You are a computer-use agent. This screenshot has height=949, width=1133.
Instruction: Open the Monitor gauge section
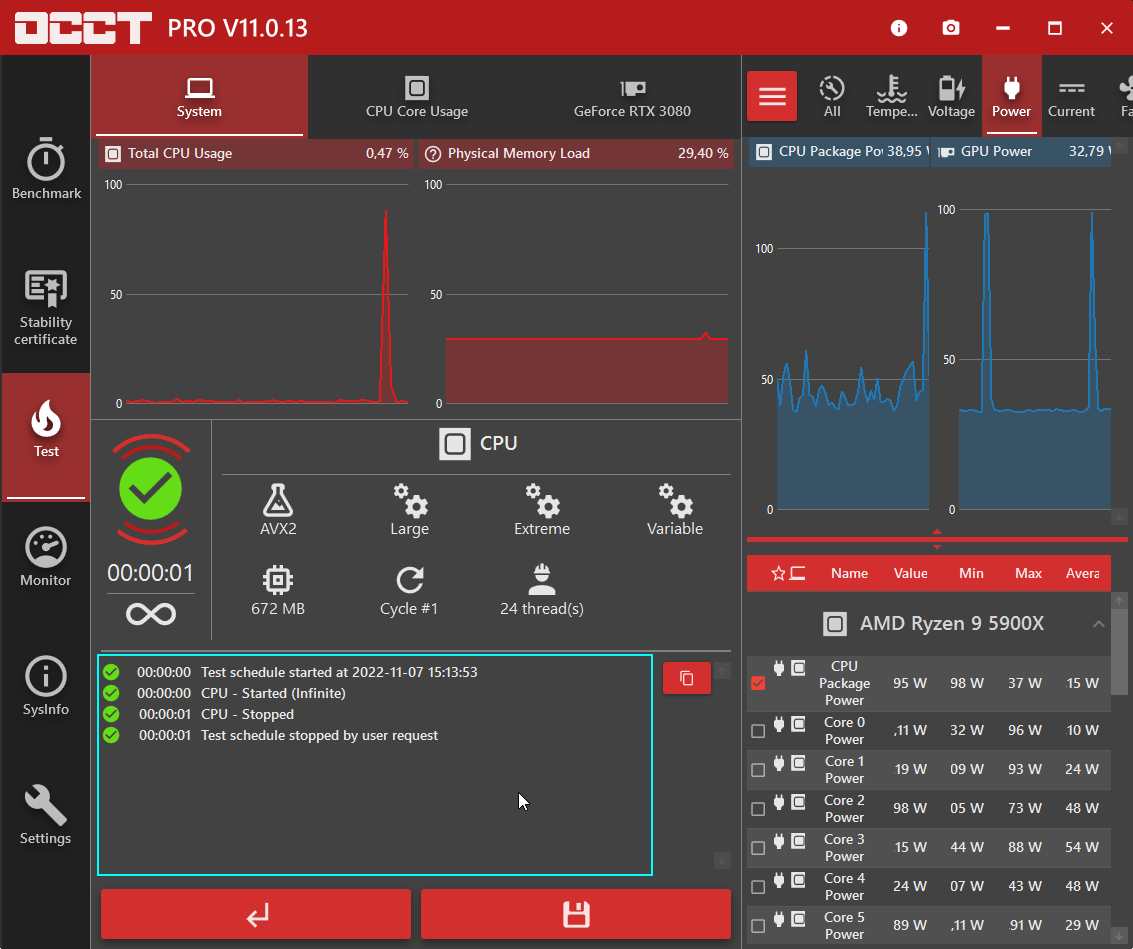(46, 558)
